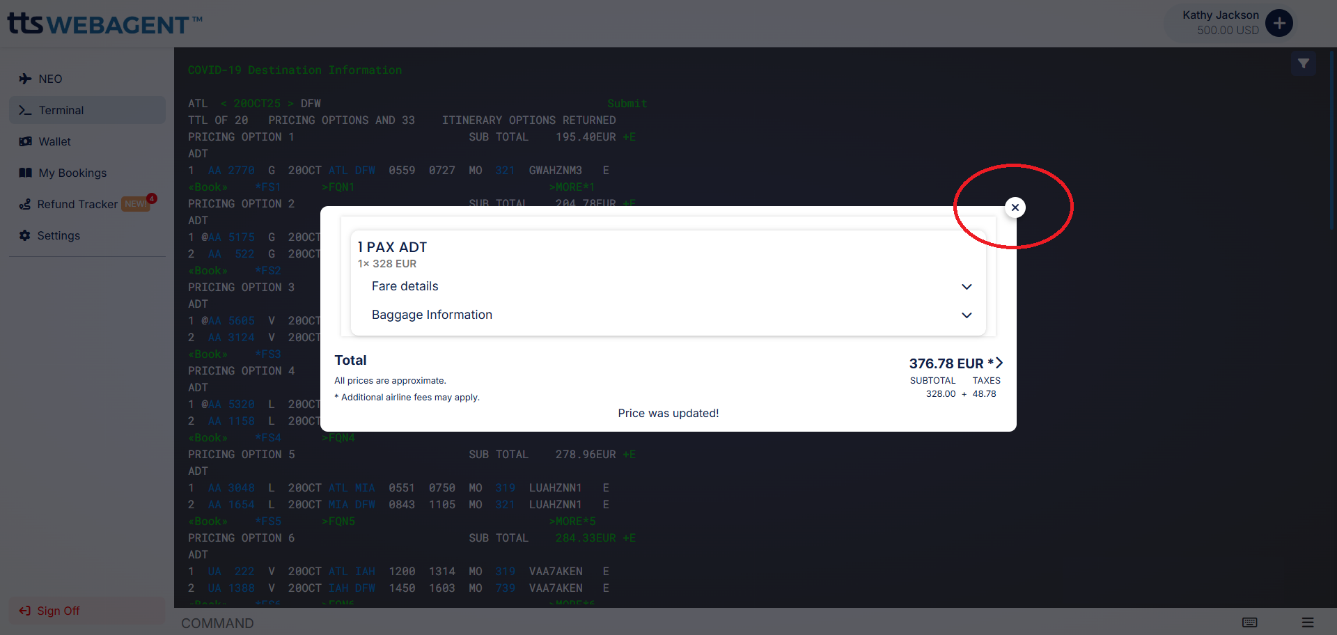Click the terminal filter funnel icon
This screenshot has height=635, width=1337.
point(1303,64)
